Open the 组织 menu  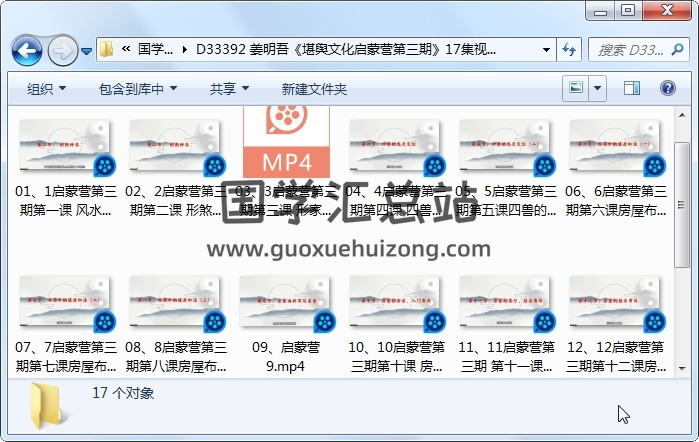point(46,89)
